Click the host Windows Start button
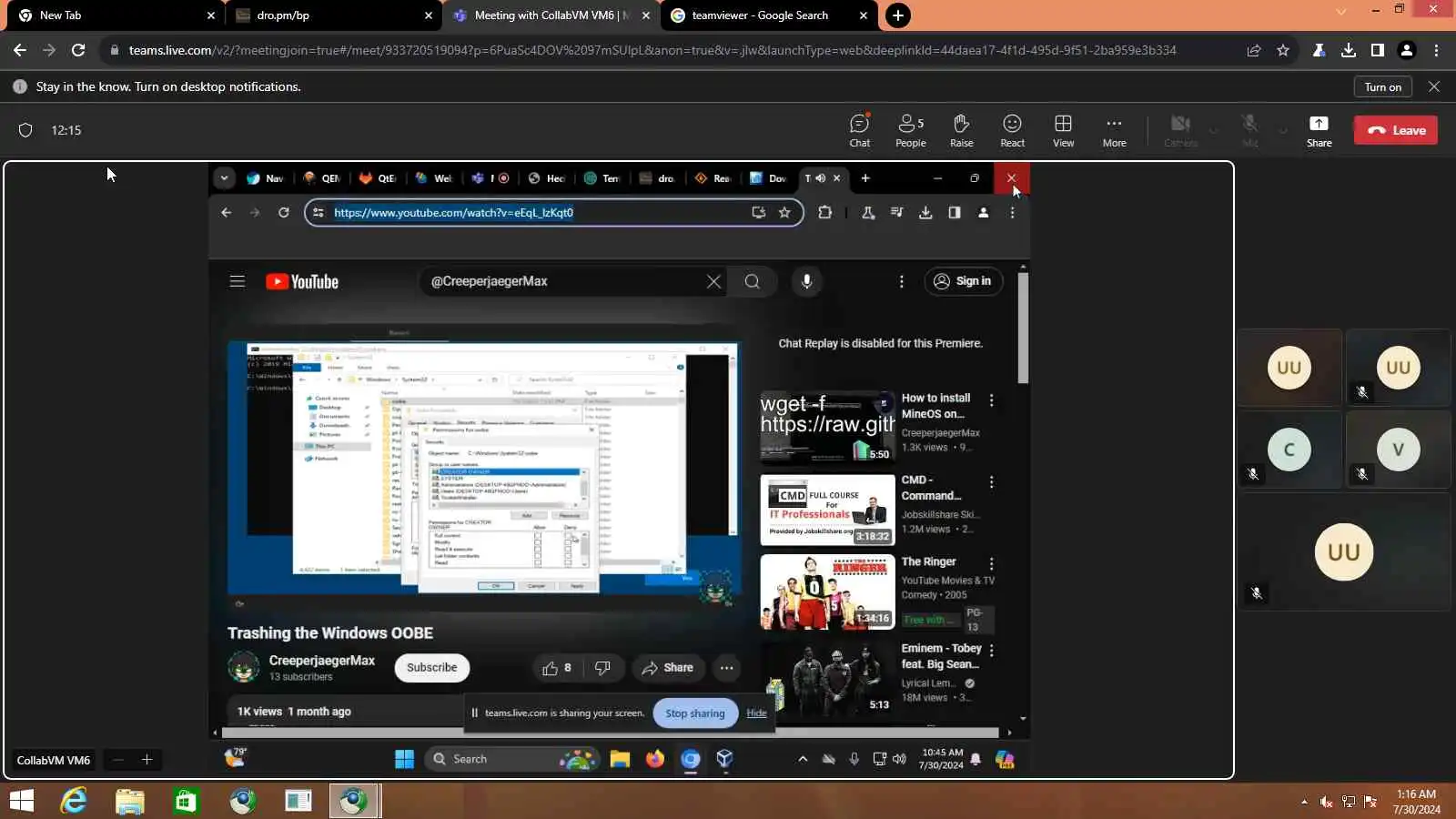The width and height of the screenshot is (1456, 819). [22, 801]
